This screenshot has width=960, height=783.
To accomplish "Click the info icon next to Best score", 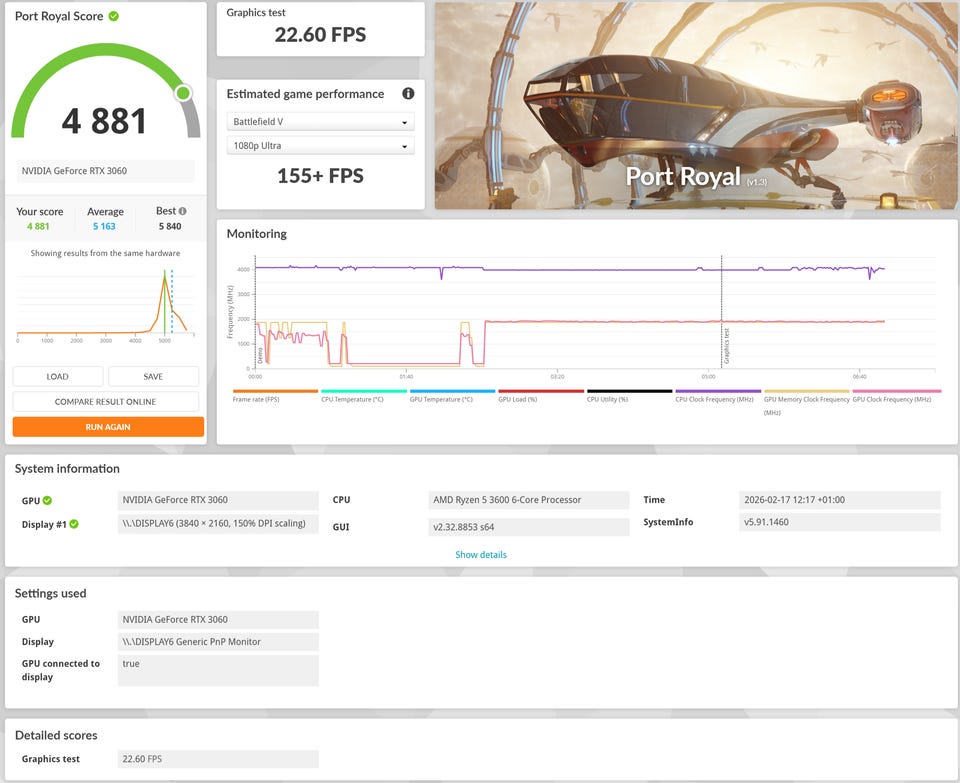I will pyautogui.click(x=182, y=211).
